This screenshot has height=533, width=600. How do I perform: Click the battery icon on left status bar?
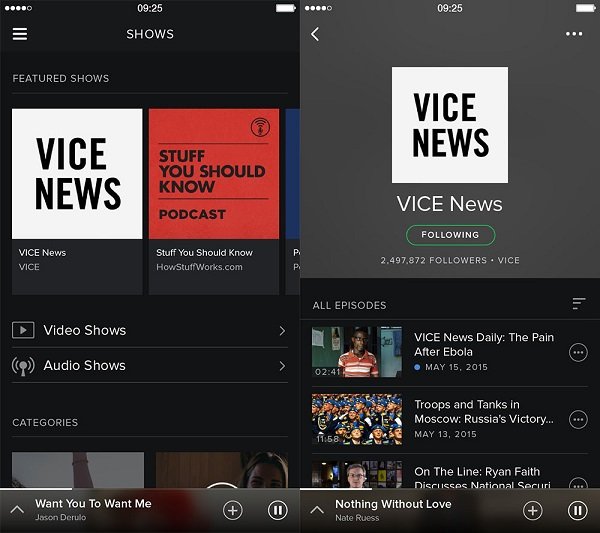coord(285,8)
